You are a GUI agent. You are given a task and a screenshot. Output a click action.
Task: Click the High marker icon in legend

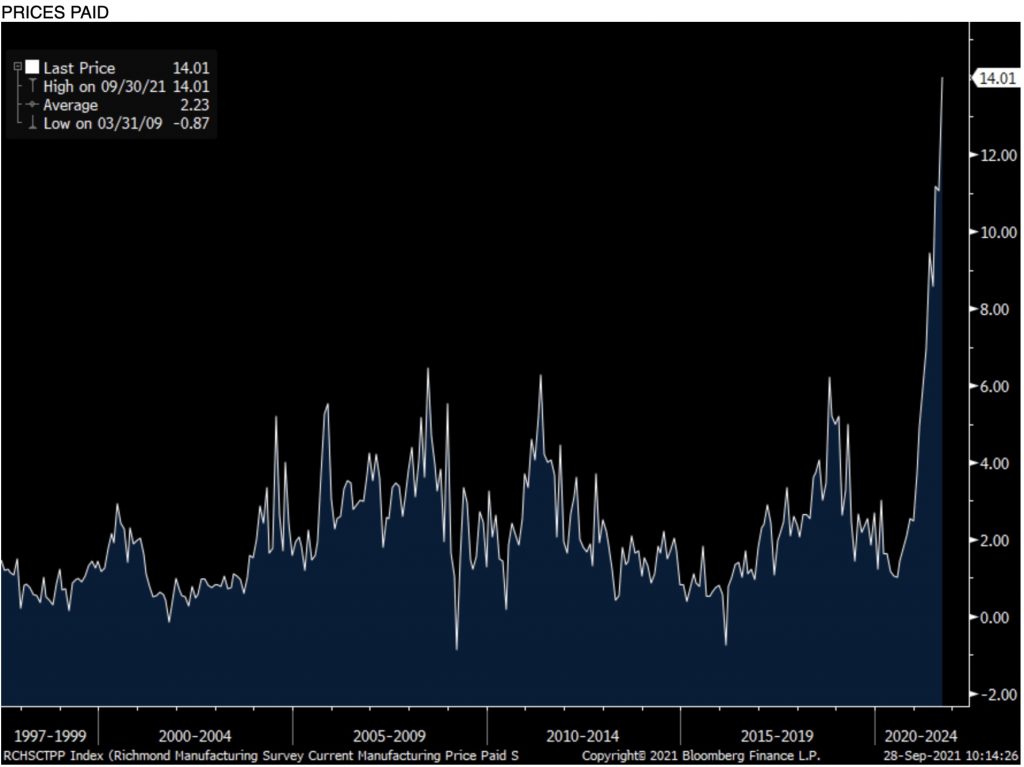click(x=32, y=87)
